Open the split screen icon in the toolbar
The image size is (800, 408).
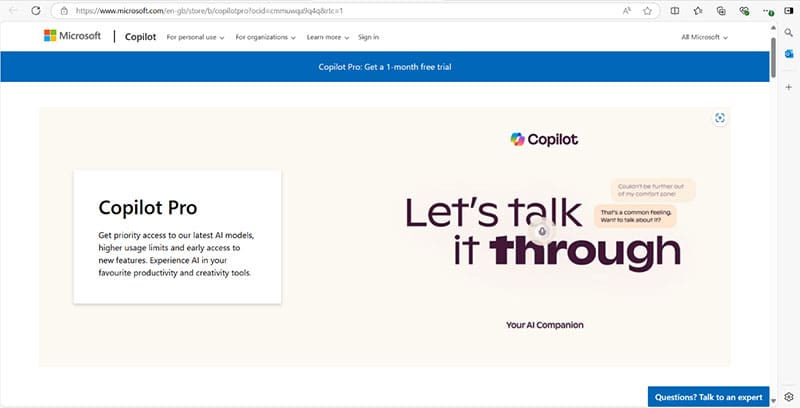[x=674, y=11]
